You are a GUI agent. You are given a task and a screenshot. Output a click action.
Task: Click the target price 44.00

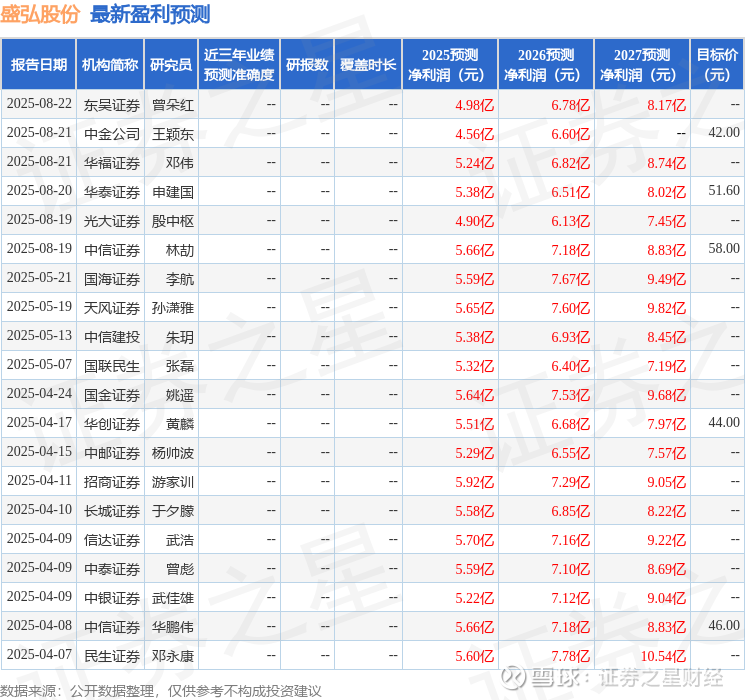(724, 422)
